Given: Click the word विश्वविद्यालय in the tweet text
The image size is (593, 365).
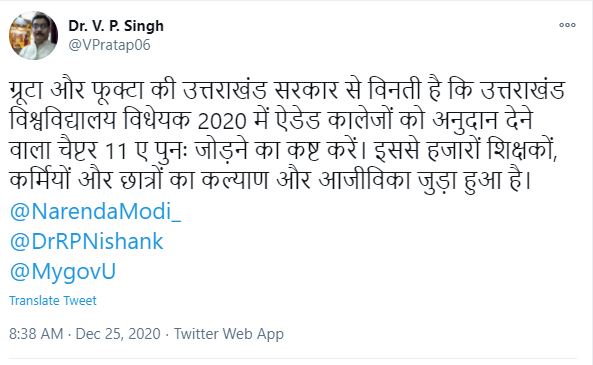Looking at the screenshot, I should [62, 121].
